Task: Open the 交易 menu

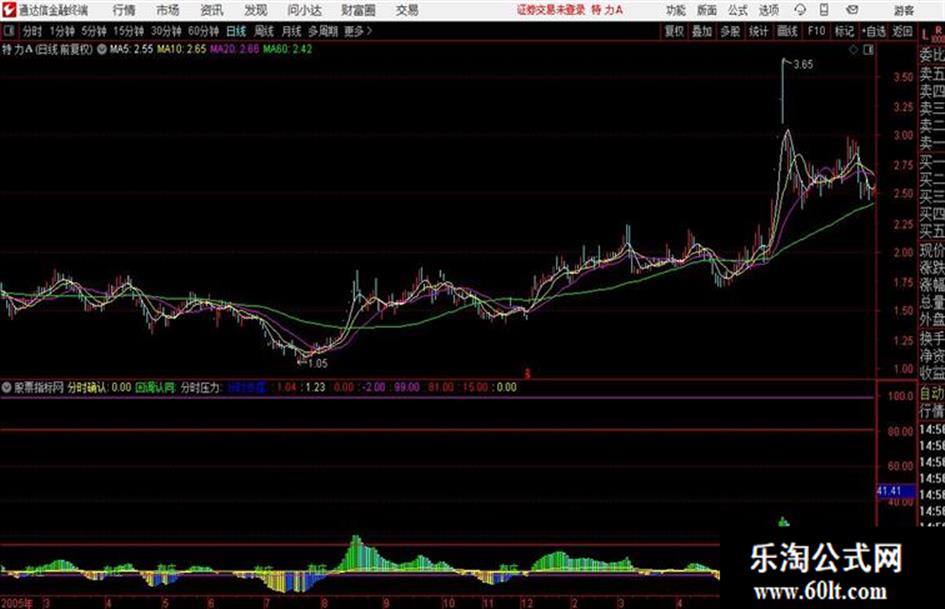Action: tap(407, 10)
